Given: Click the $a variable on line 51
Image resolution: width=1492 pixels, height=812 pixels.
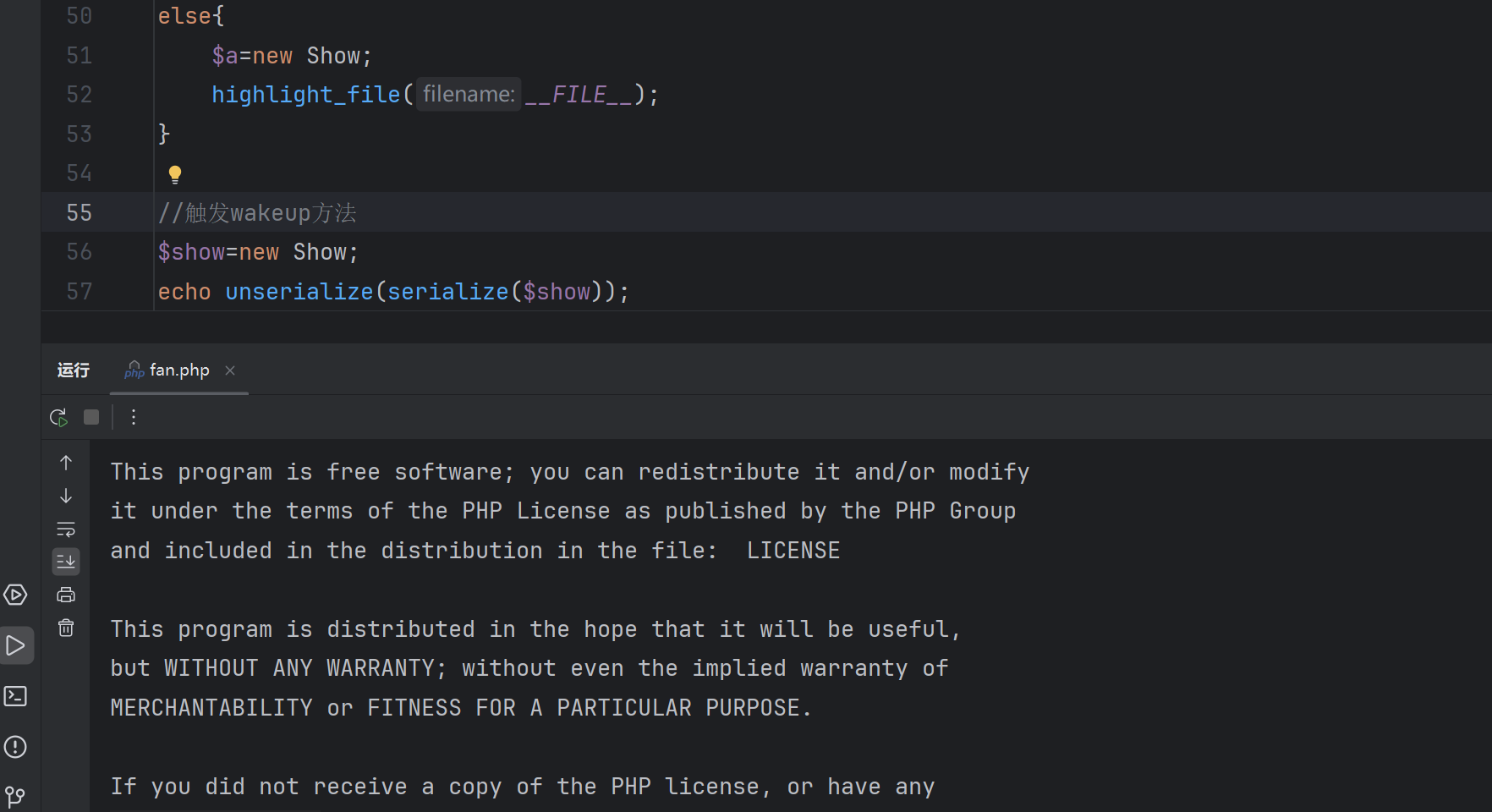Looking at the screenshot, I should click(225, 56).
